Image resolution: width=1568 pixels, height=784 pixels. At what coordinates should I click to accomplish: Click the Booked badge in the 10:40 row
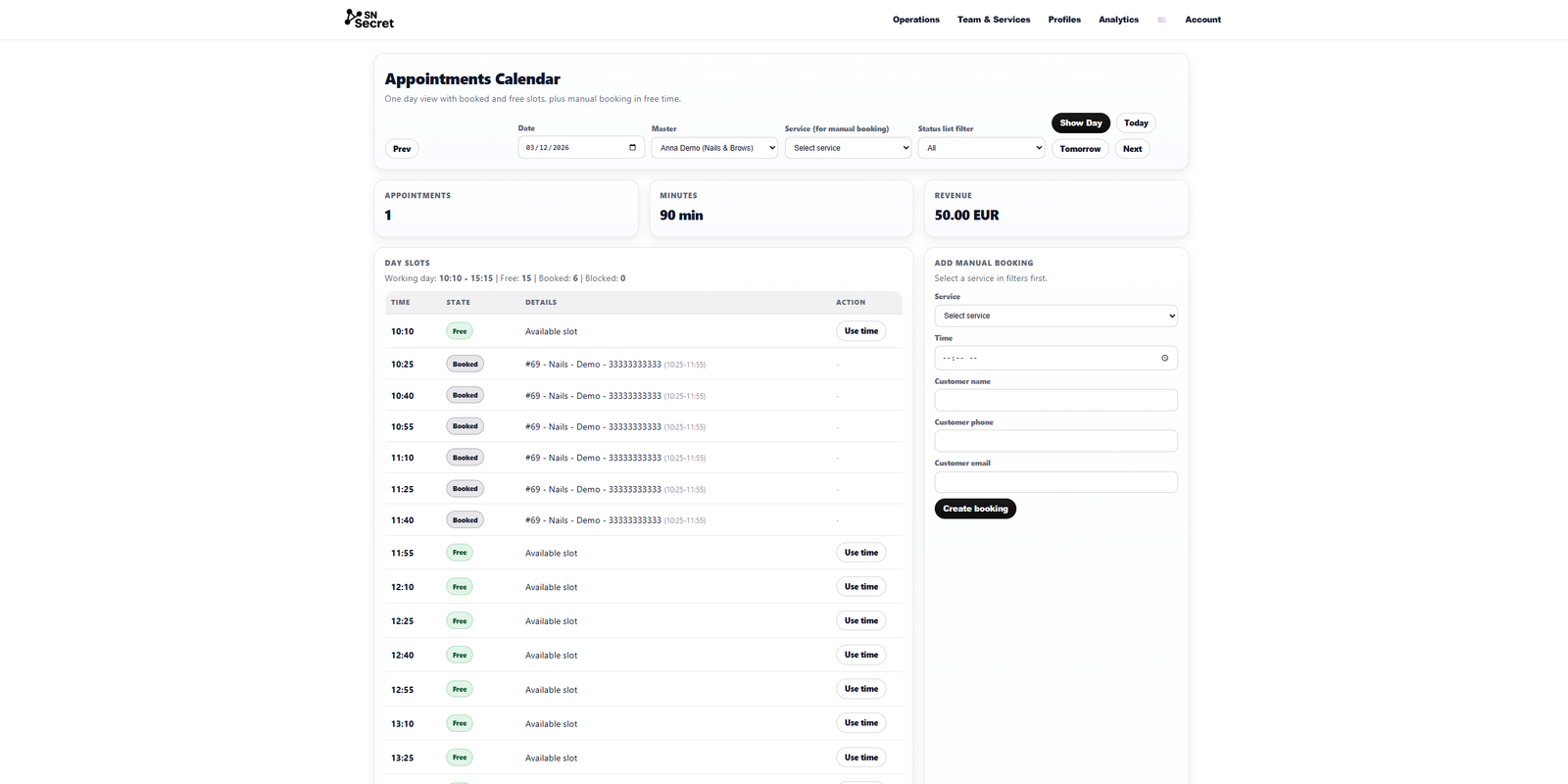(465, 396)
